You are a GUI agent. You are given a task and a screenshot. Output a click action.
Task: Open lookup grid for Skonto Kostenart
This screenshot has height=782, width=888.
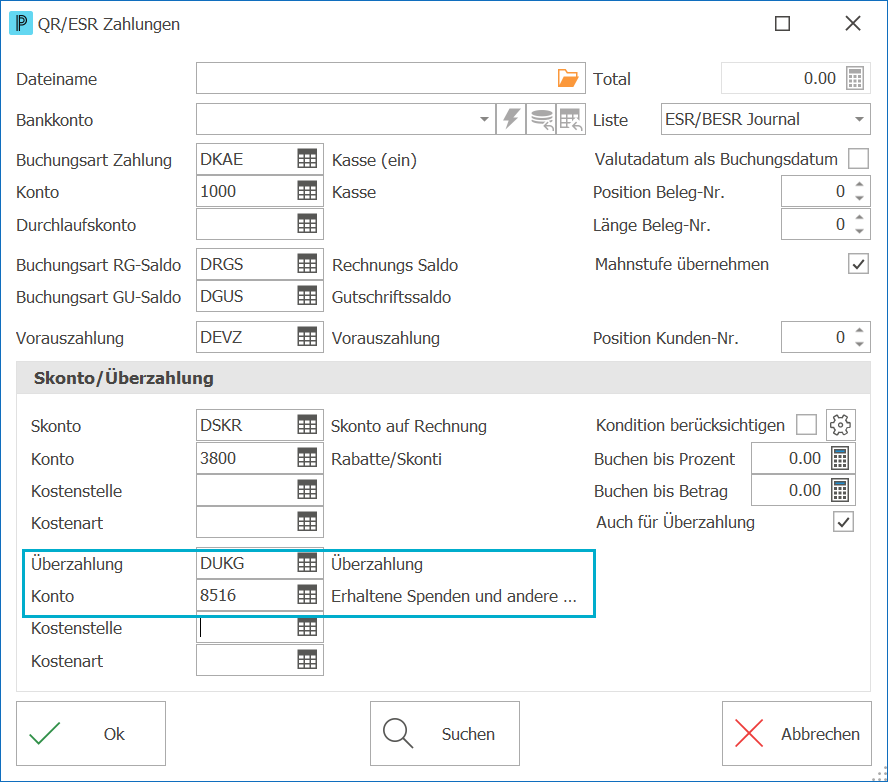click(x=307, y=522)
